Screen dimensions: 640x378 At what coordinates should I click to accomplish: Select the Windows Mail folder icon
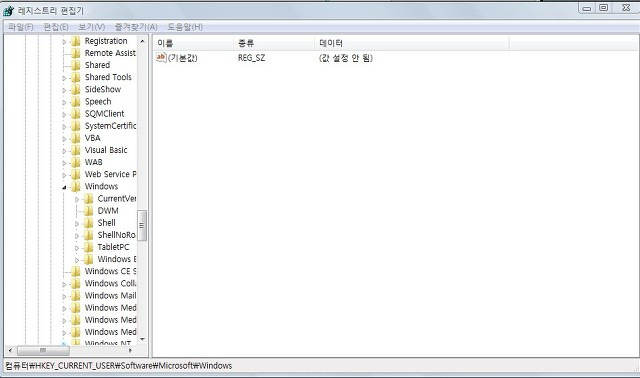click(76, 296)
